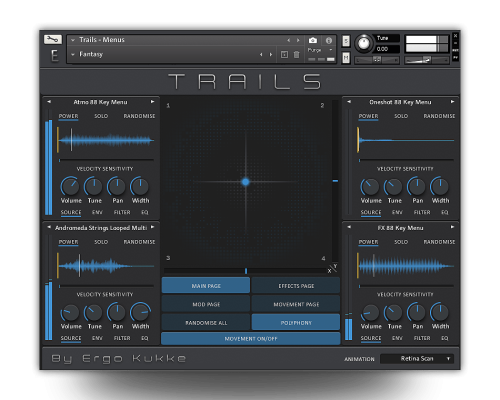Open the MAIN PAGE
This screenshot has height=400, width=500.
(x=206, y=286)
